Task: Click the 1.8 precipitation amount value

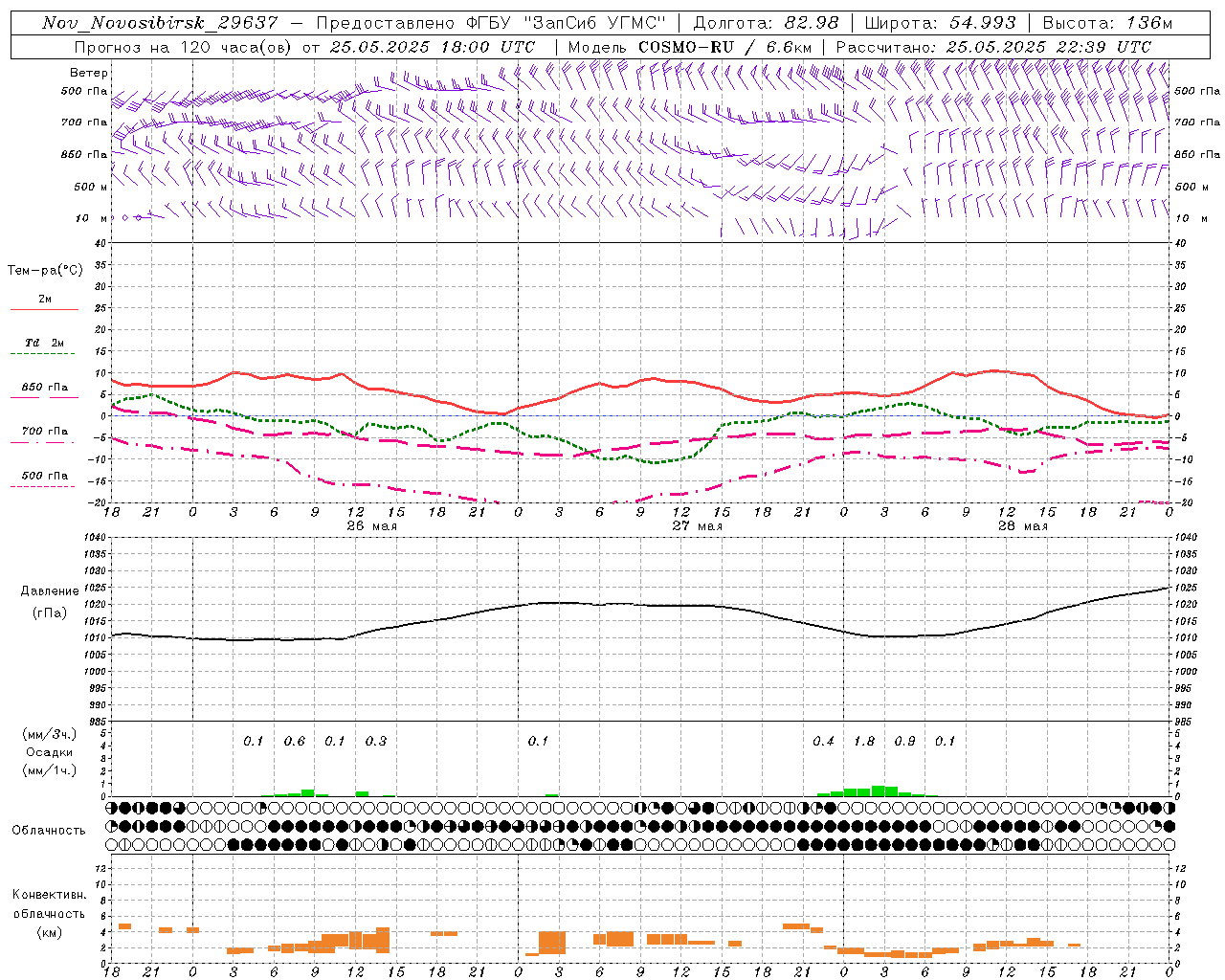Action: [x=864, y=742]
